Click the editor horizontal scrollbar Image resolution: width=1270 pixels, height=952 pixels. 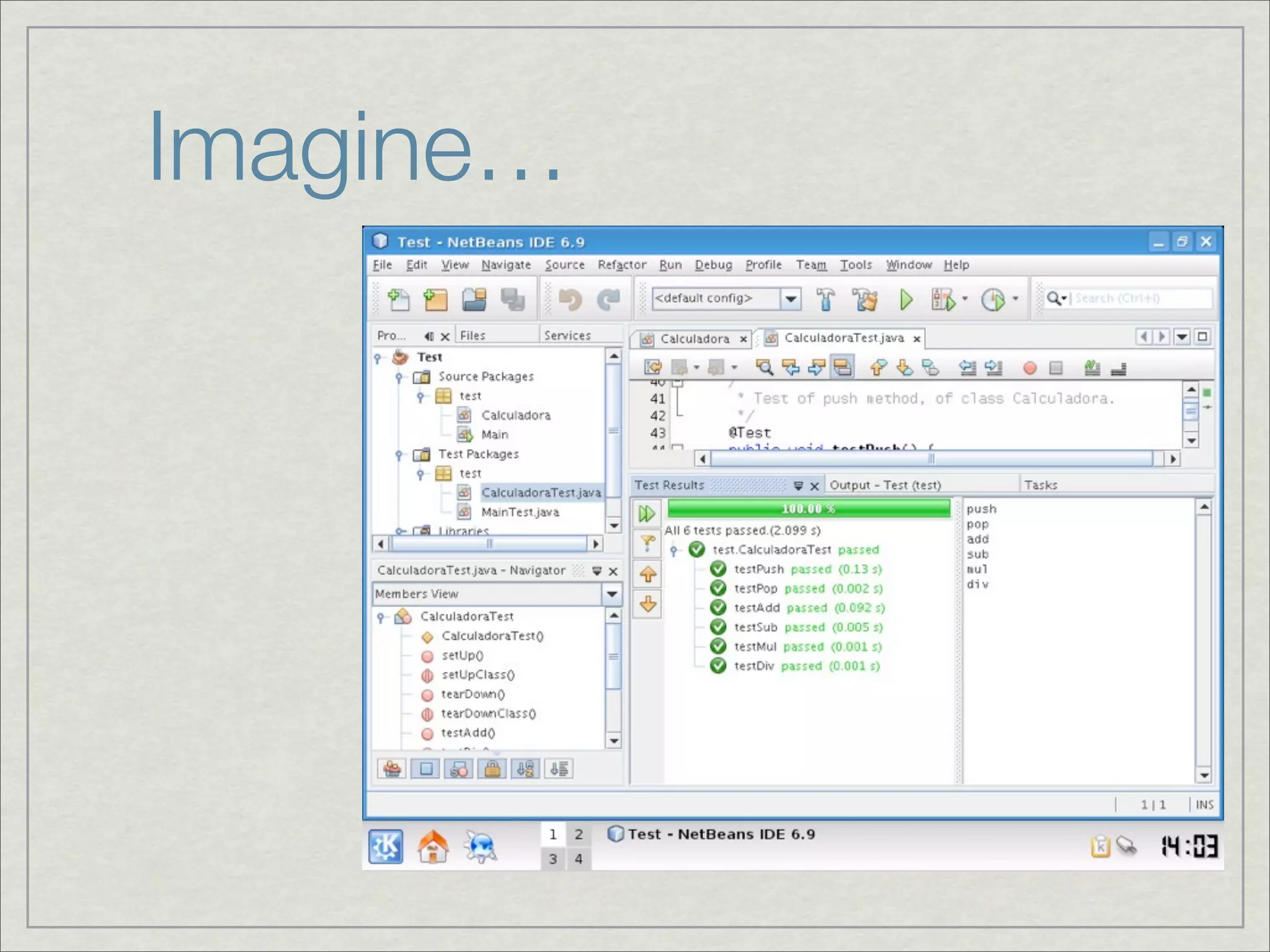coord(931,459)
